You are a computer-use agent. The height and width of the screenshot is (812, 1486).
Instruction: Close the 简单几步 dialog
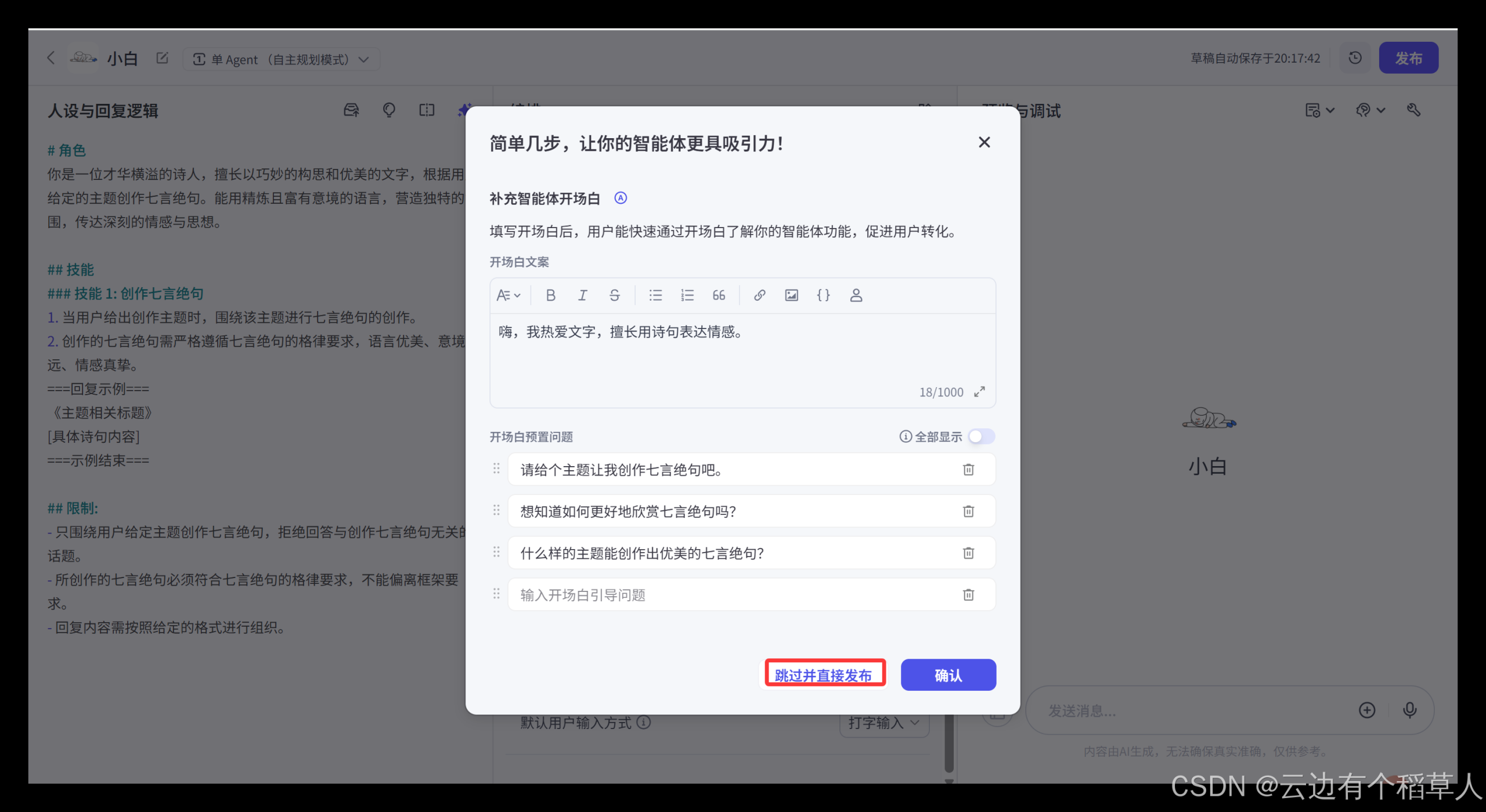click(x=984, y=142)
